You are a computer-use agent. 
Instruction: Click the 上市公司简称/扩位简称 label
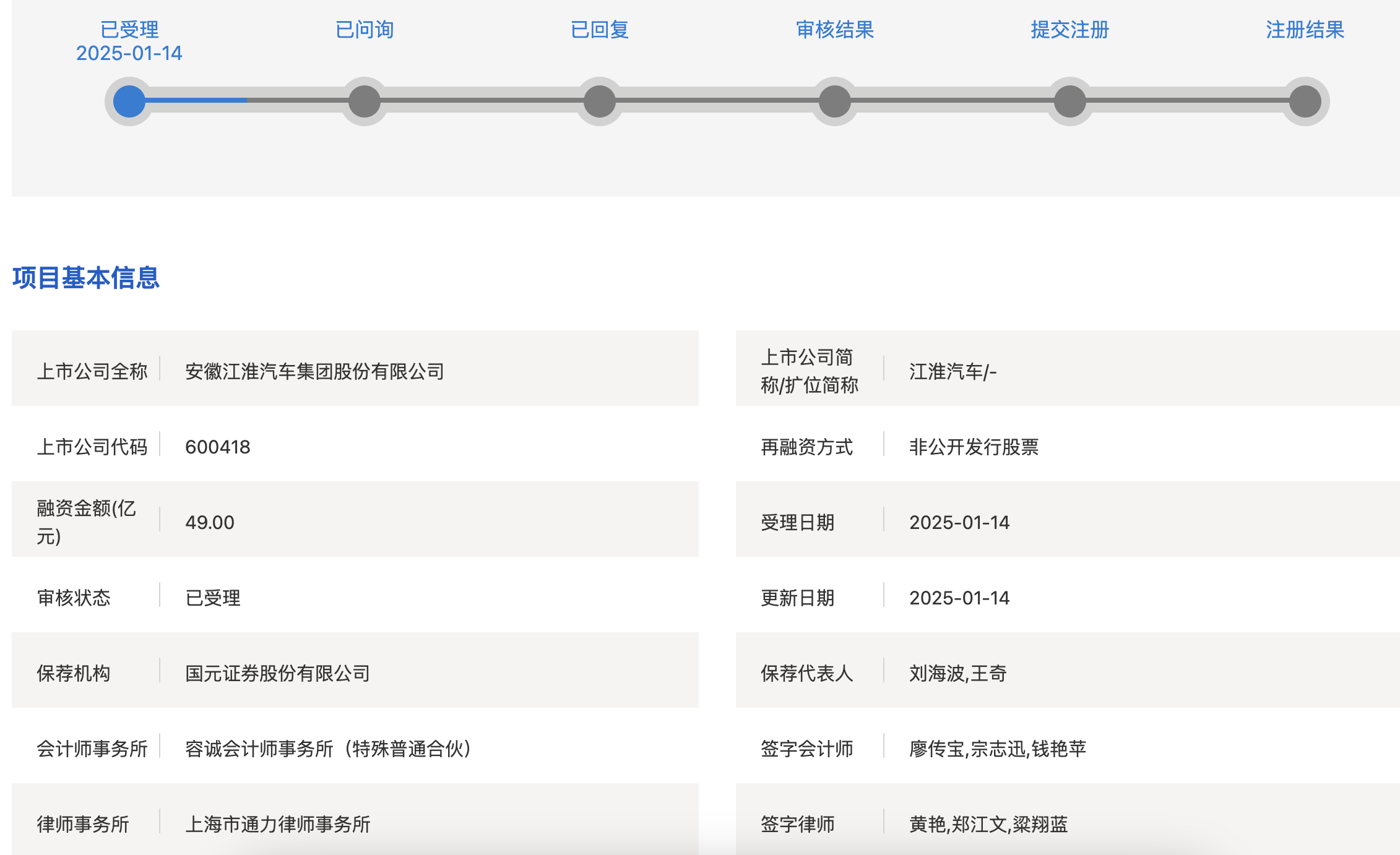(x=810, y=371)
